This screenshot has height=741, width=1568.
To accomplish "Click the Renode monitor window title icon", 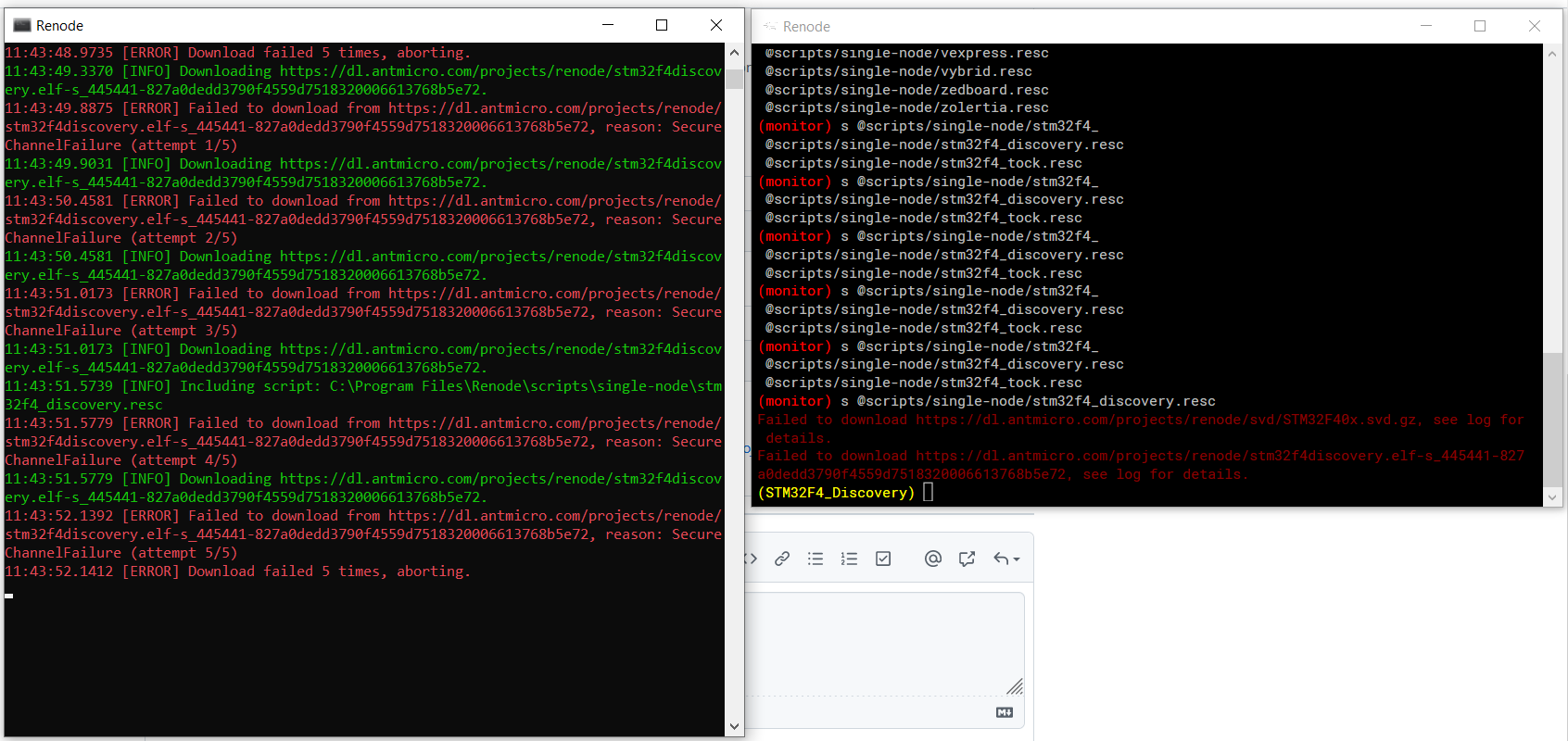I will pyautogui.click(x=770, y=27).
